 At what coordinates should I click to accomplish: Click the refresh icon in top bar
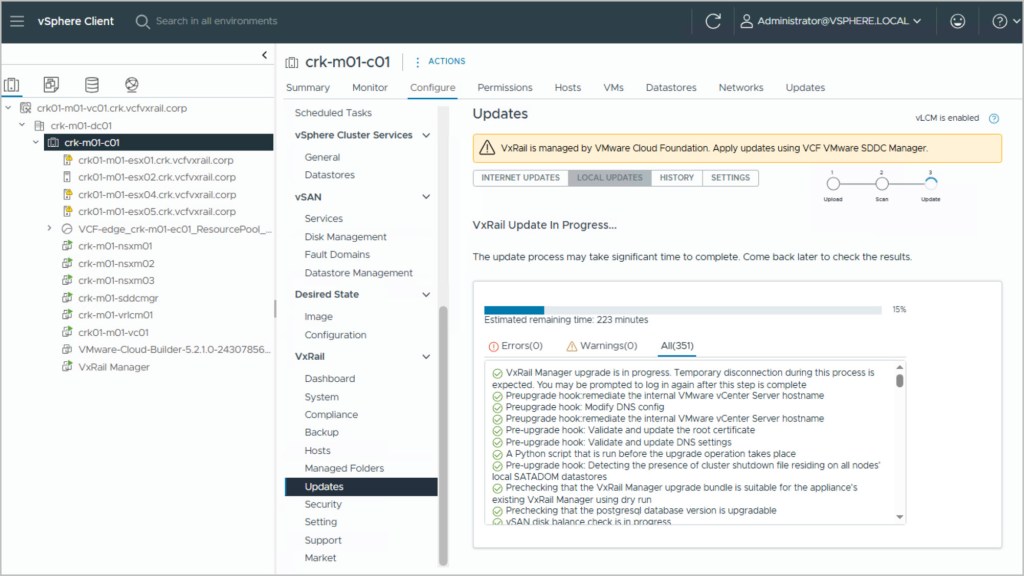[713, 21]
